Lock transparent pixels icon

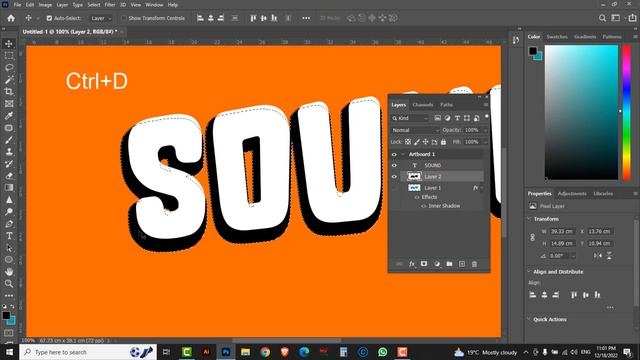coord(408,142)
